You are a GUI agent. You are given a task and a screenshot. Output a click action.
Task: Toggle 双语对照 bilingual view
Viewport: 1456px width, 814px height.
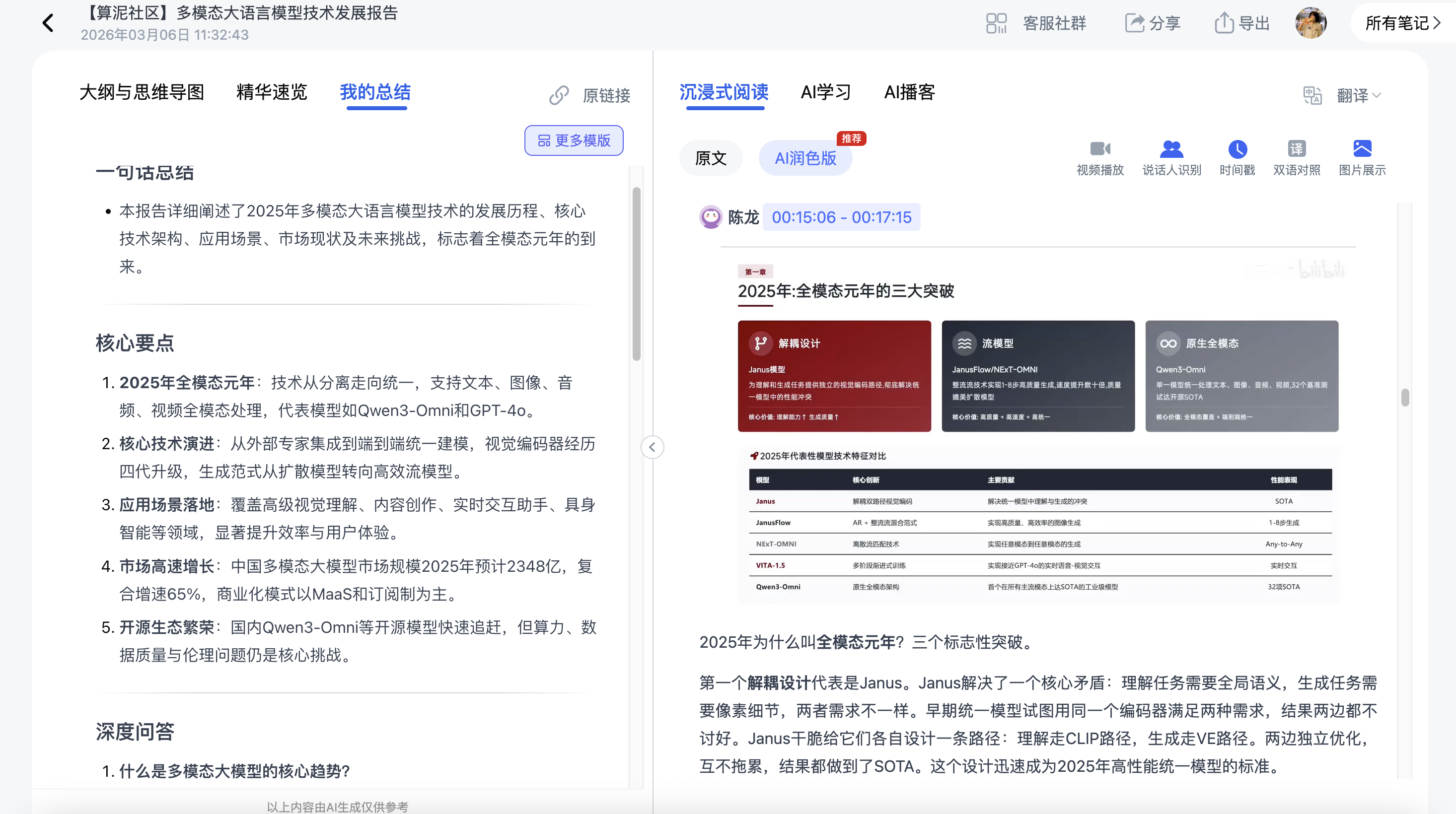point(1297,158)
